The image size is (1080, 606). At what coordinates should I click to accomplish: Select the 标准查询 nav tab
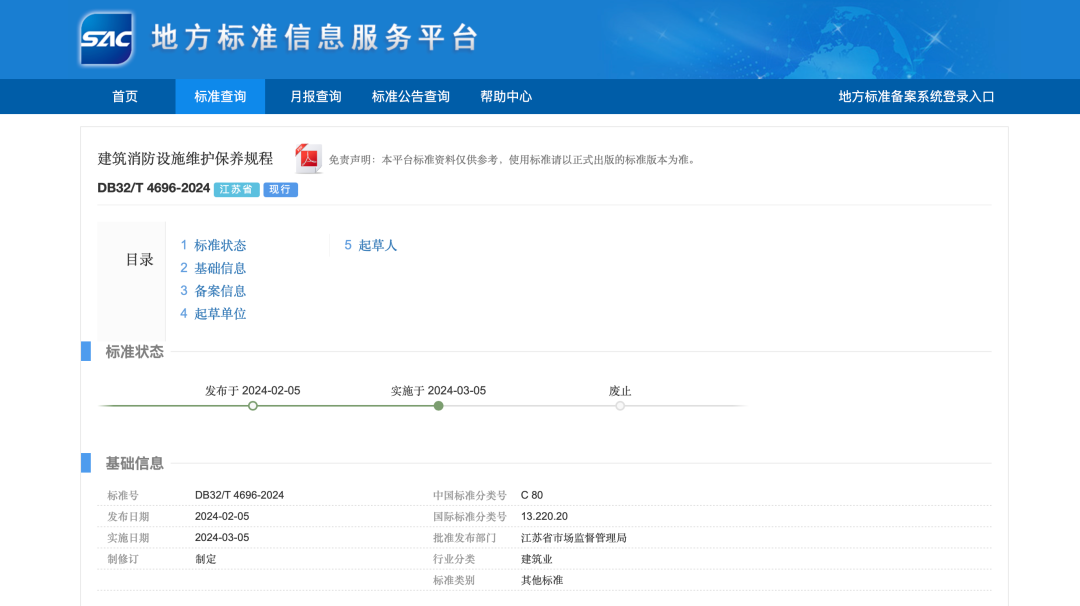(220, 96)
